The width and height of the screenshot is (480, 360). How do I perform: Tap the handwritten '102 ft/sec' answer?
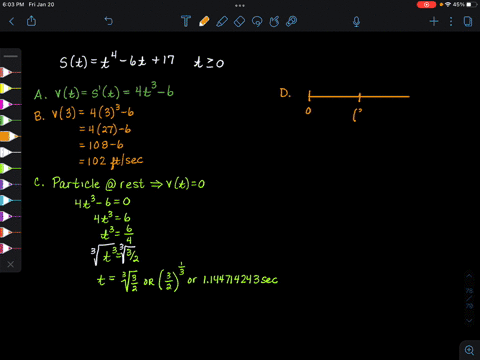tap(115, 161)
